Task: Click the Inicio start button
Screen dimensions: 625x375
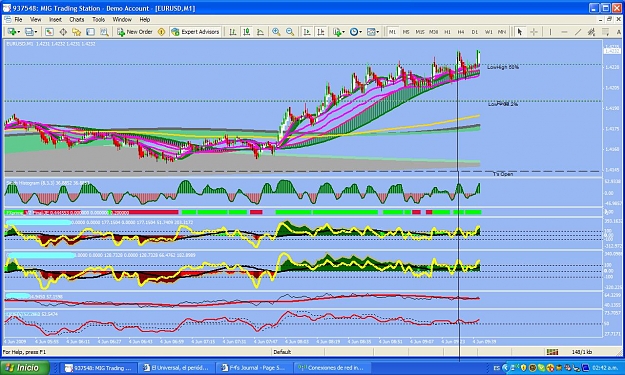Action: pos(24,367)
